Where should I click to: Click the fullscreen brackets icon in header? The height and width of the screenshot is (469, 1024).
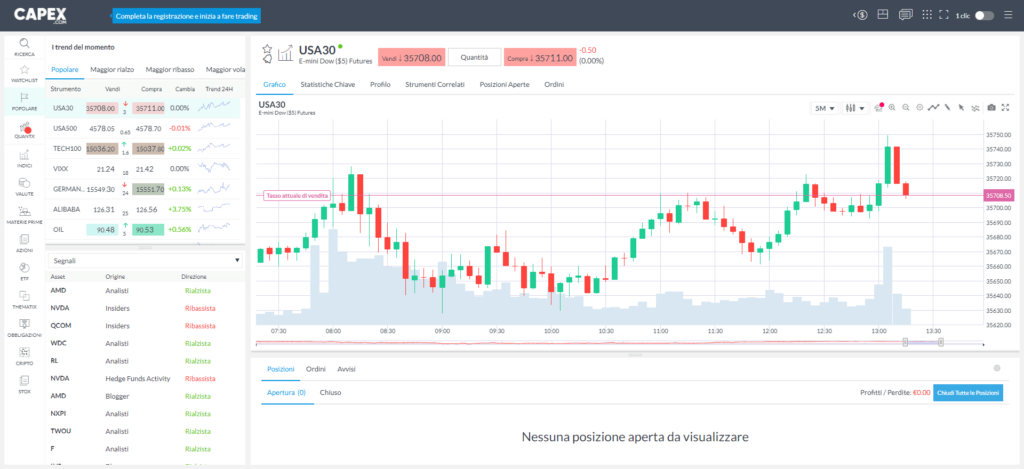943,14
